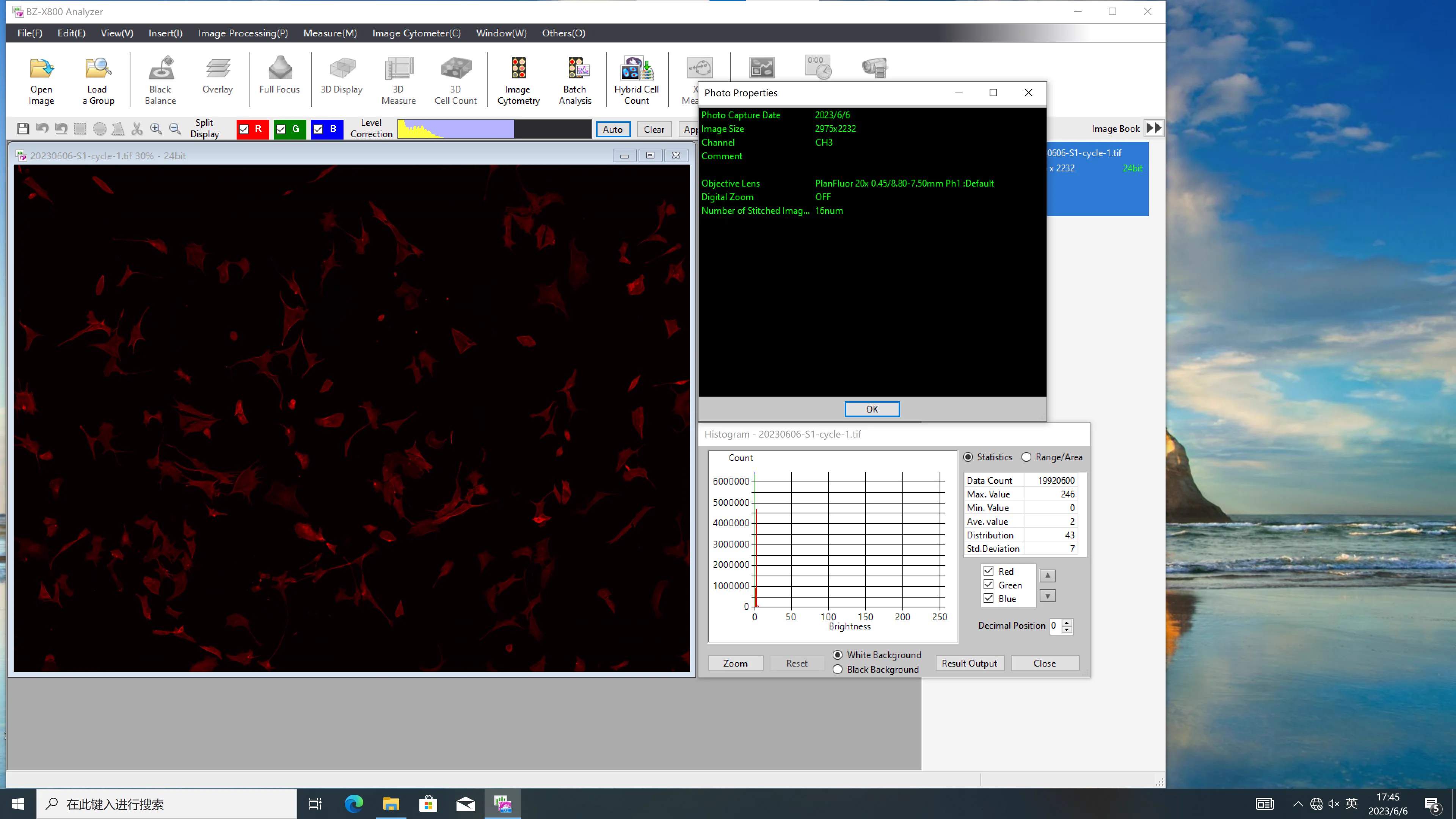Click the Result Output button
The height and width of the screenshot is (819, 1456).
970,663
